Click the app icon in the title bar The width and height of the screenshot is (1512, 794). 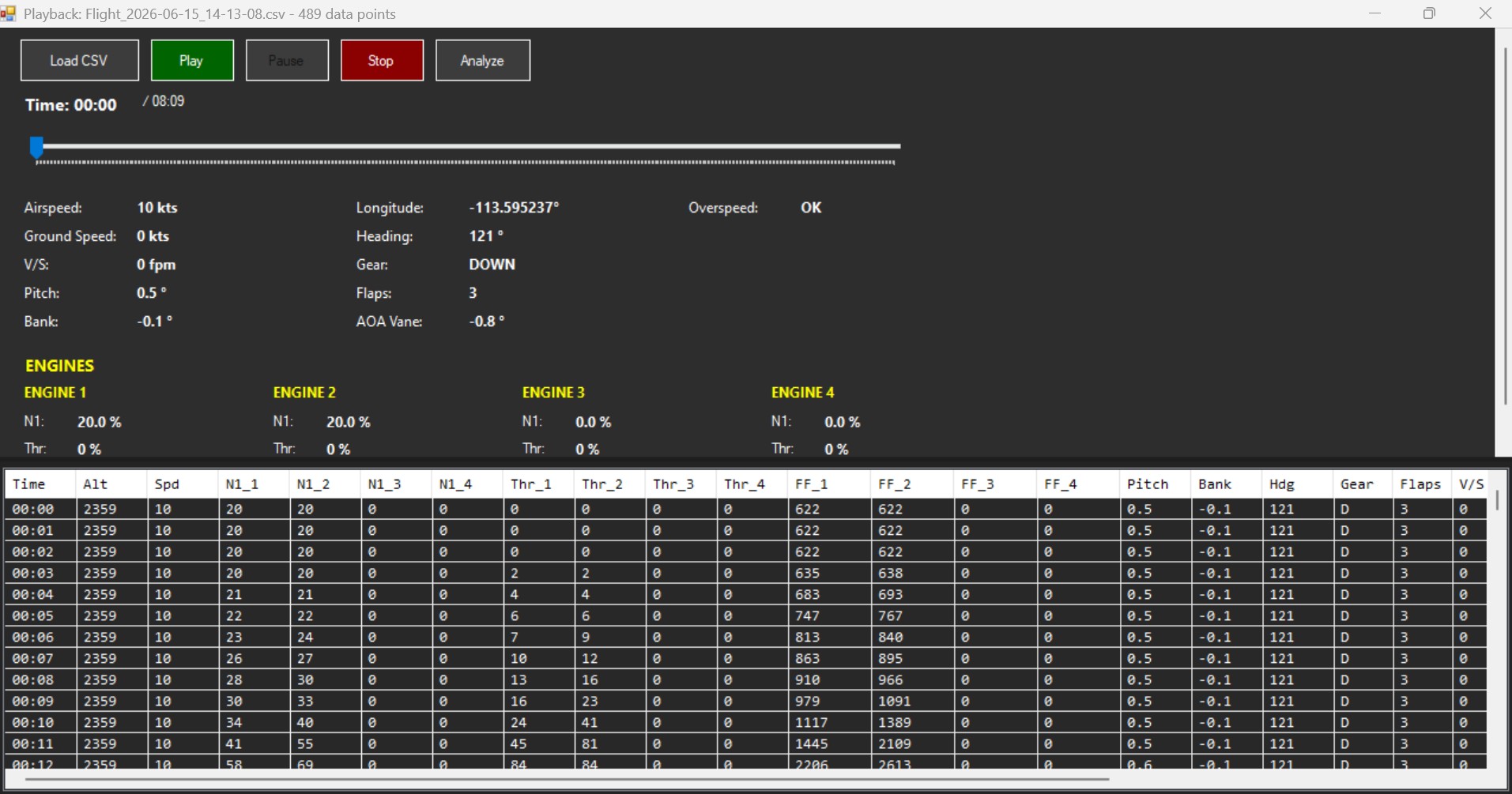pos(9,13)
